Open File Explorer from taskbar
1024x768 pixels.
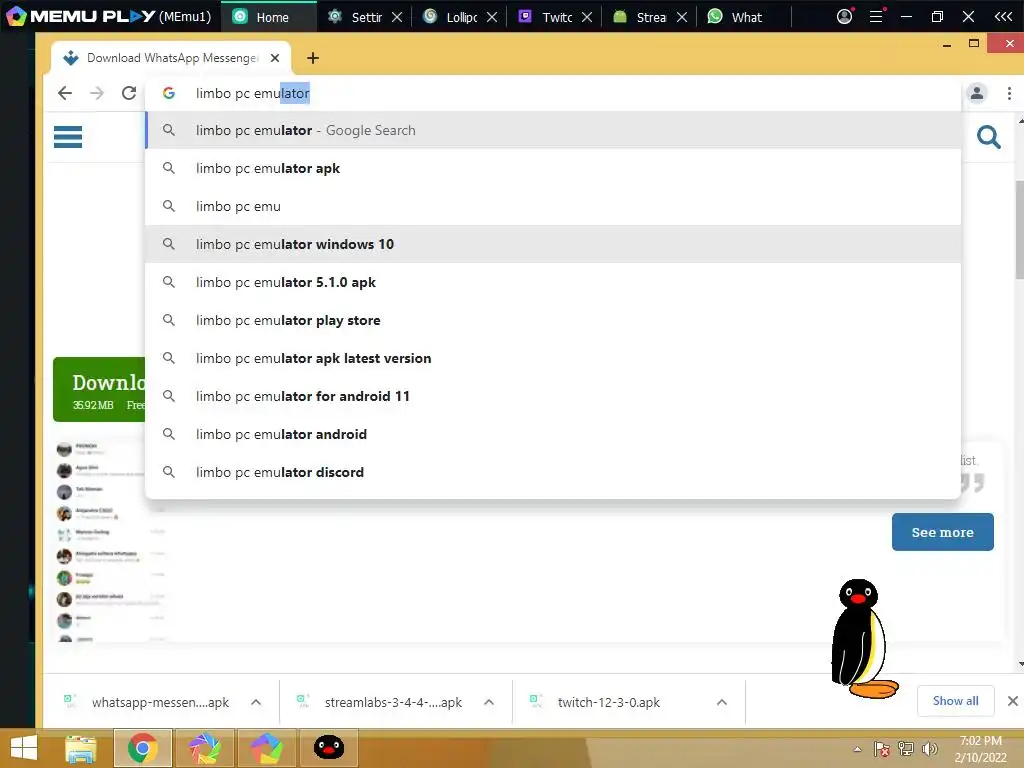(81, 748)
